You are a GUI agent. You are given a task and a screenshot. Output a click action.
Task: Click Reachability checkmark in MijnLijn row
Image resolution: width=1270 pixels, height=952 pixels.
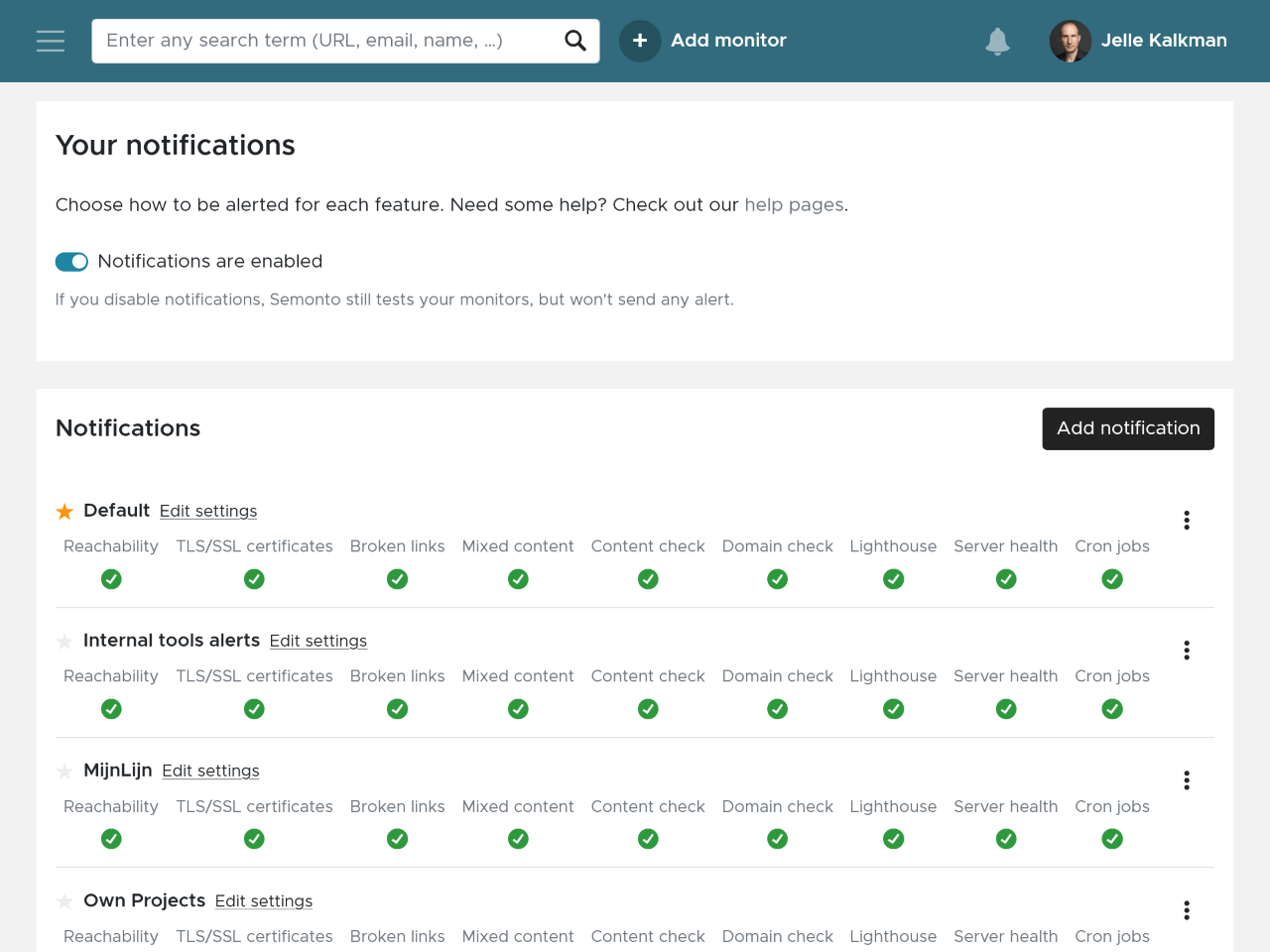111,839
